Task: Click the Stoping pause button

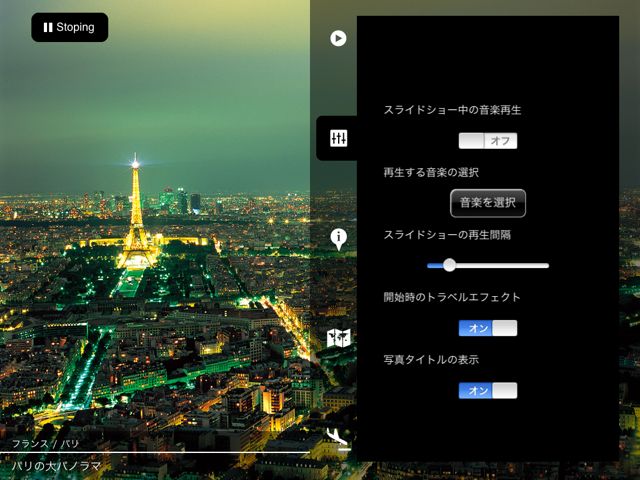Action: (70, 27)
